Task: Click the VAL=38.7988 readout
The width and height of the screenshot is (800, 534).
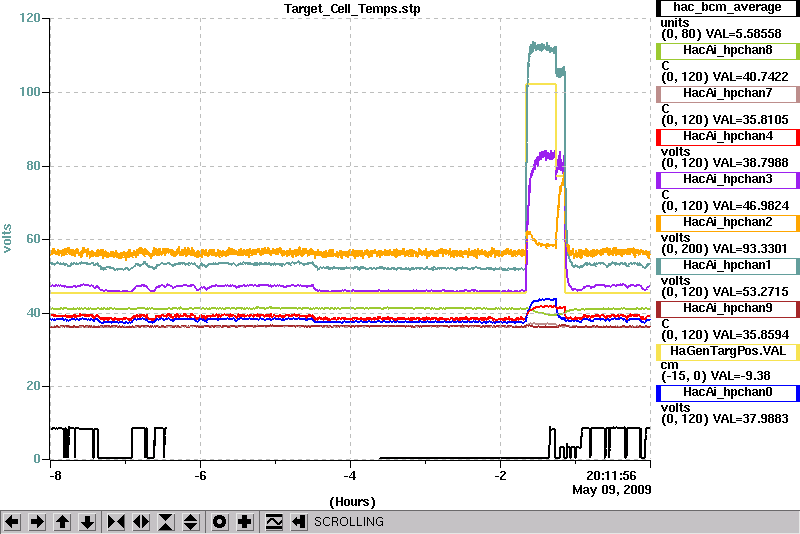Action: (x=751, y=163)
